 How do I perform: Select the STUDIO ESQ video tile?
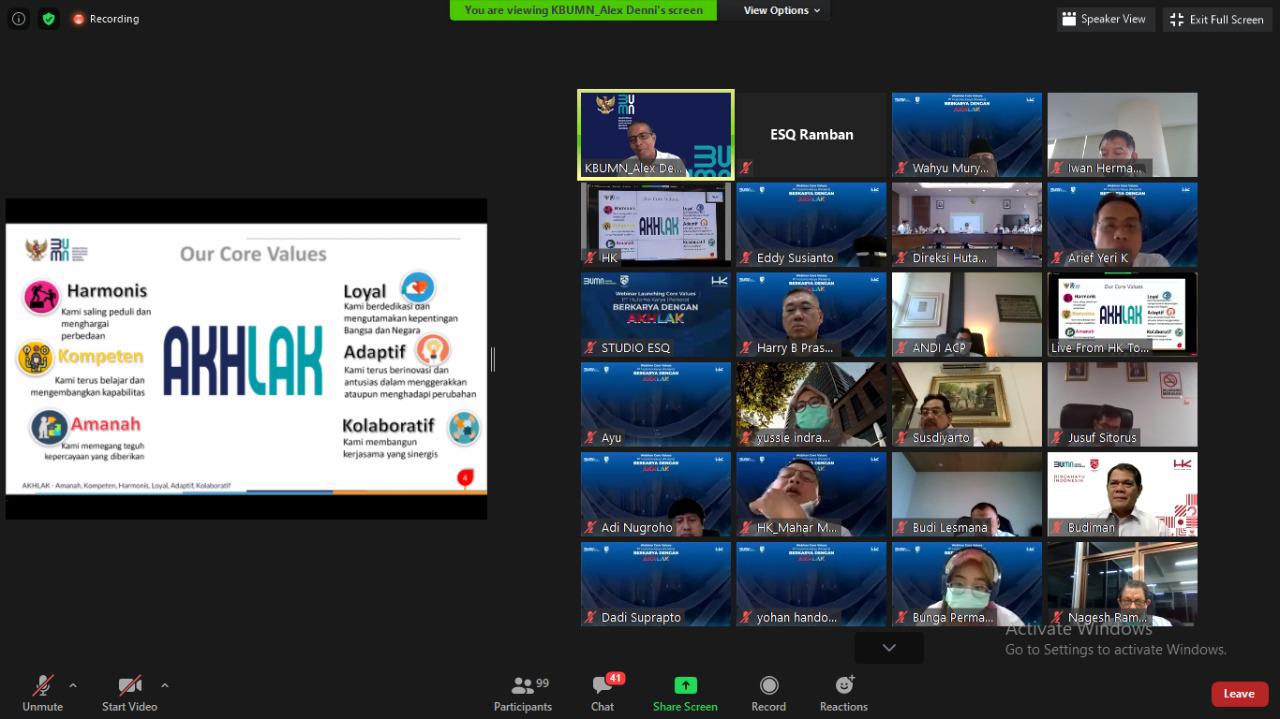656,315
